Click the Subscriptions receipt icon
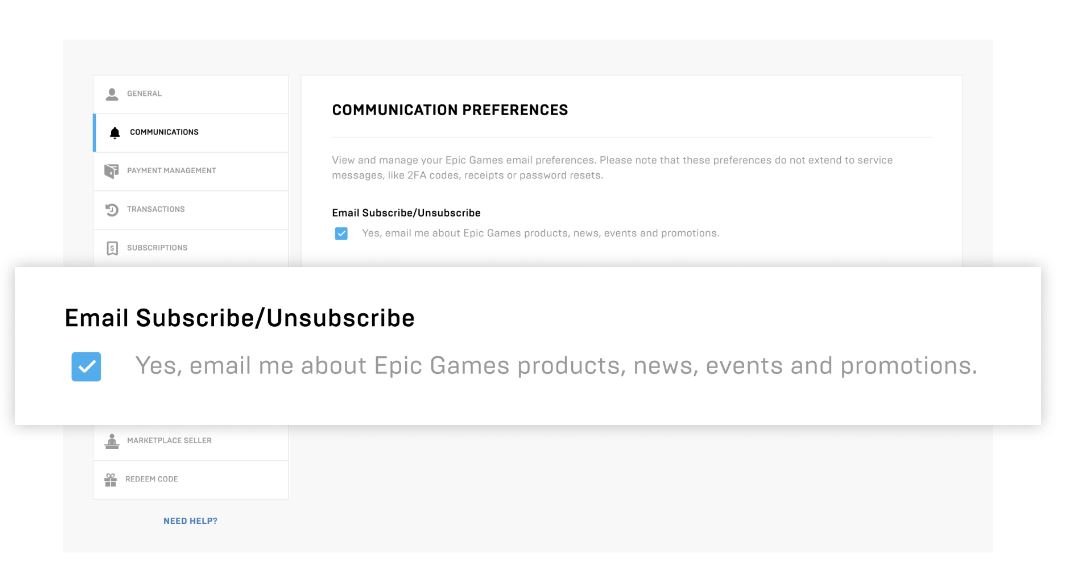This screenshot has width=1068, height=583. pyautogui.click(x=112, y=248)
